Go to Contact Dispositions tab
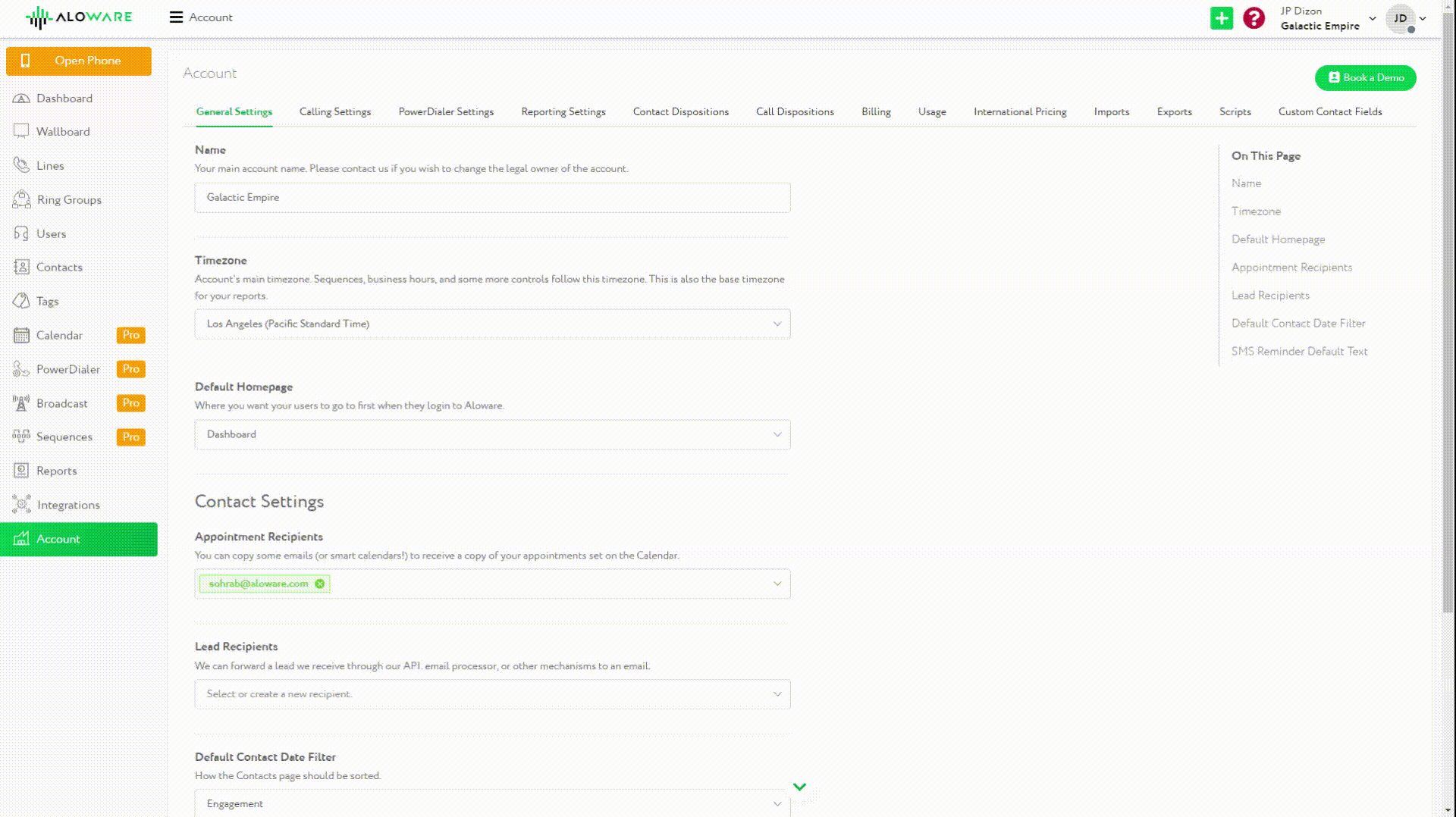 point(681,112)
